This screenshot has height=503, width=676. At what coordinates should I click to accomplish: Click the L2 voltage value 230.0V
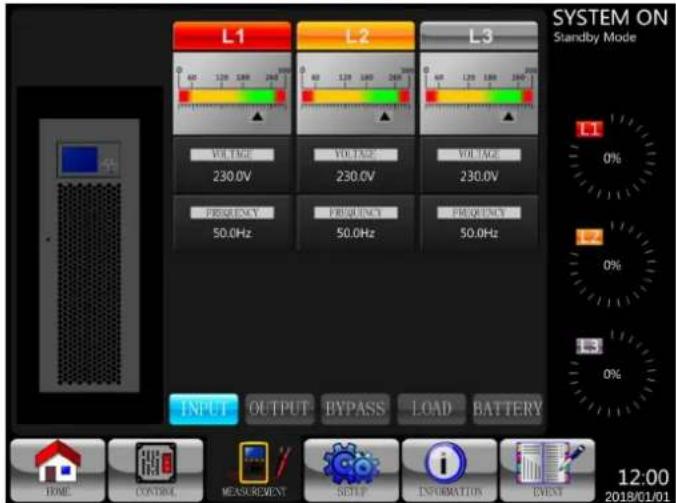pos(356,176)
